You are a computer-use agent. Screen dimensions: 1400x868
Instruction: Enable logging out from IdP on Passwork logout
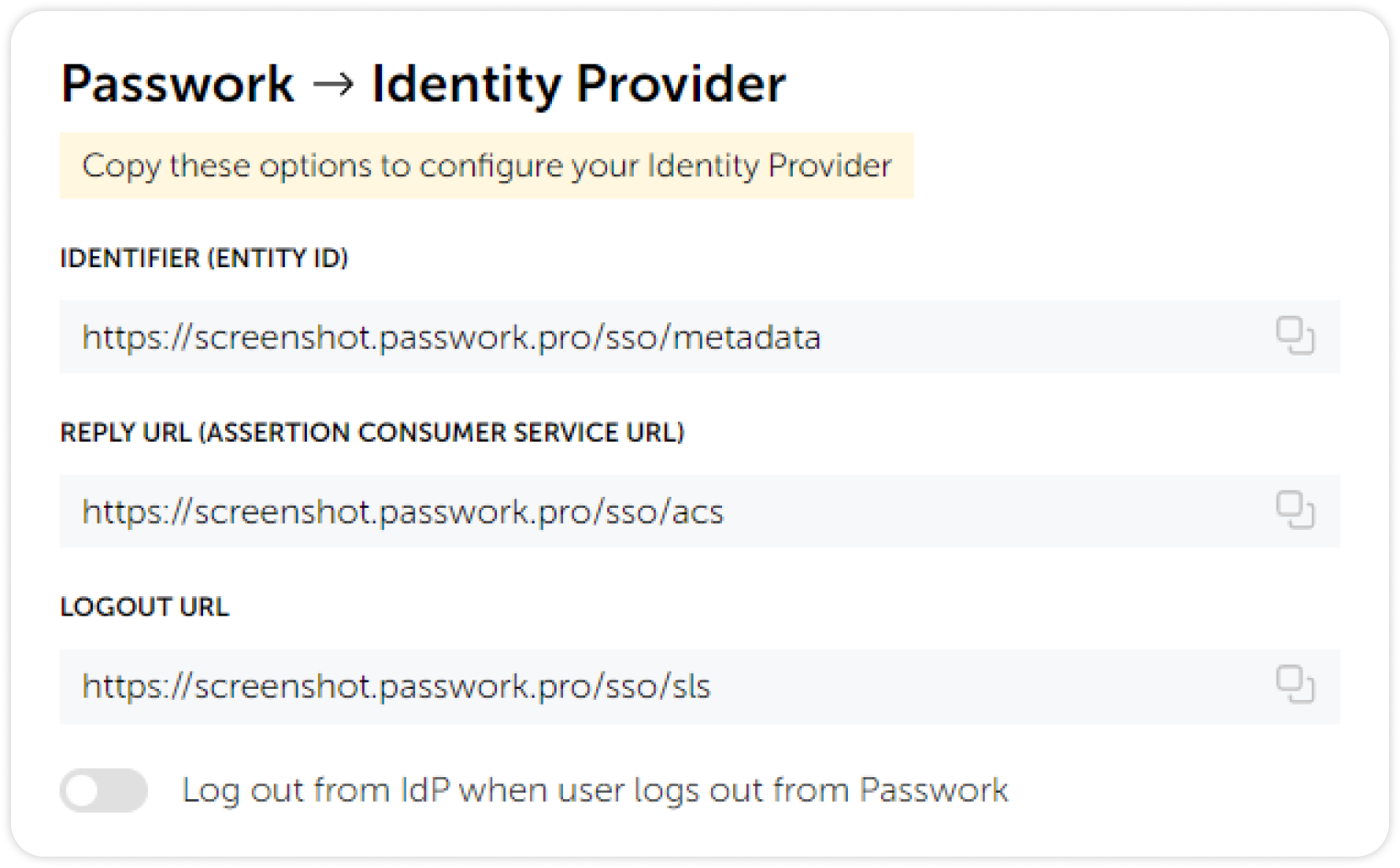(x=103, y=790)
